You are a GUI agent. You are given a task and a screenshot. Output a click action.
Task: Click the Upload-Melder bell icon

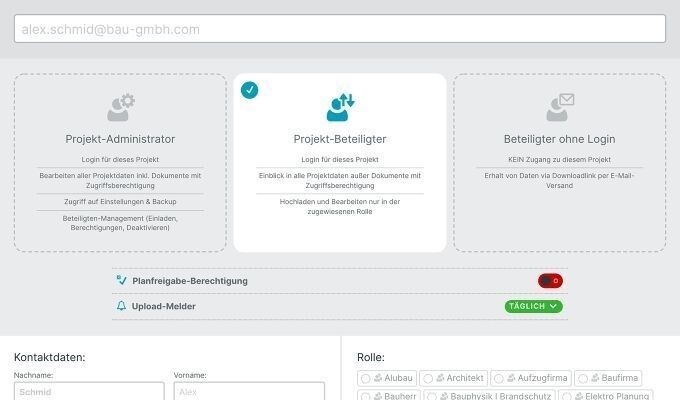pyautogui.click(x=121, y=306)
